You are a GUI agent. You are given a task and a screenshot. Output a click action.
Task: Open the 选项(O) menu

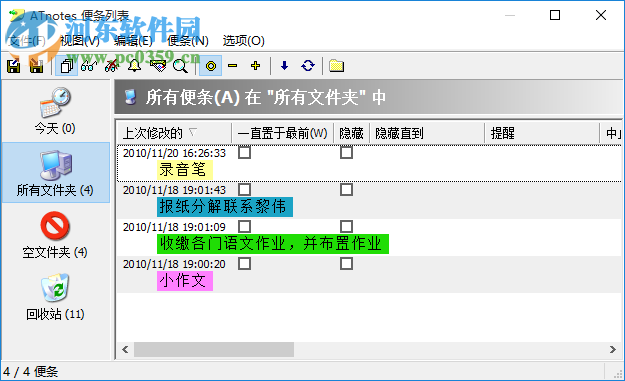click(x=244, y=41)
